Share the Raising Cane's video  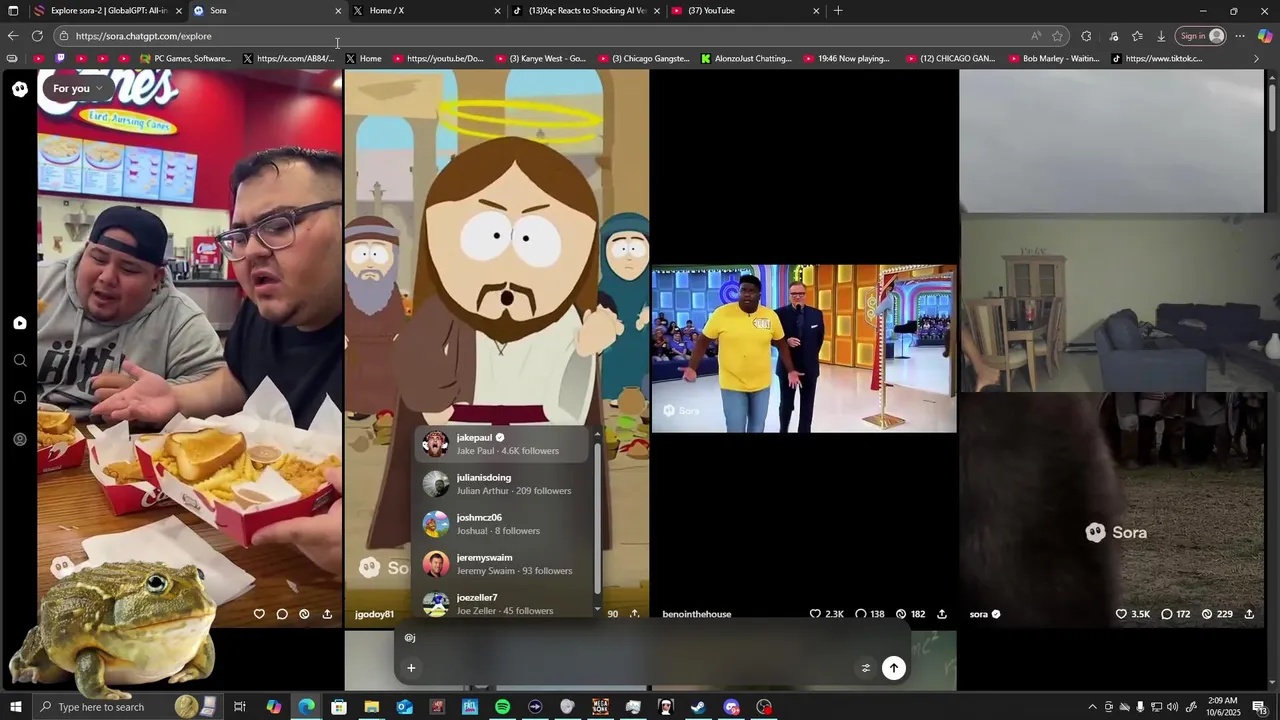[327, 614]
